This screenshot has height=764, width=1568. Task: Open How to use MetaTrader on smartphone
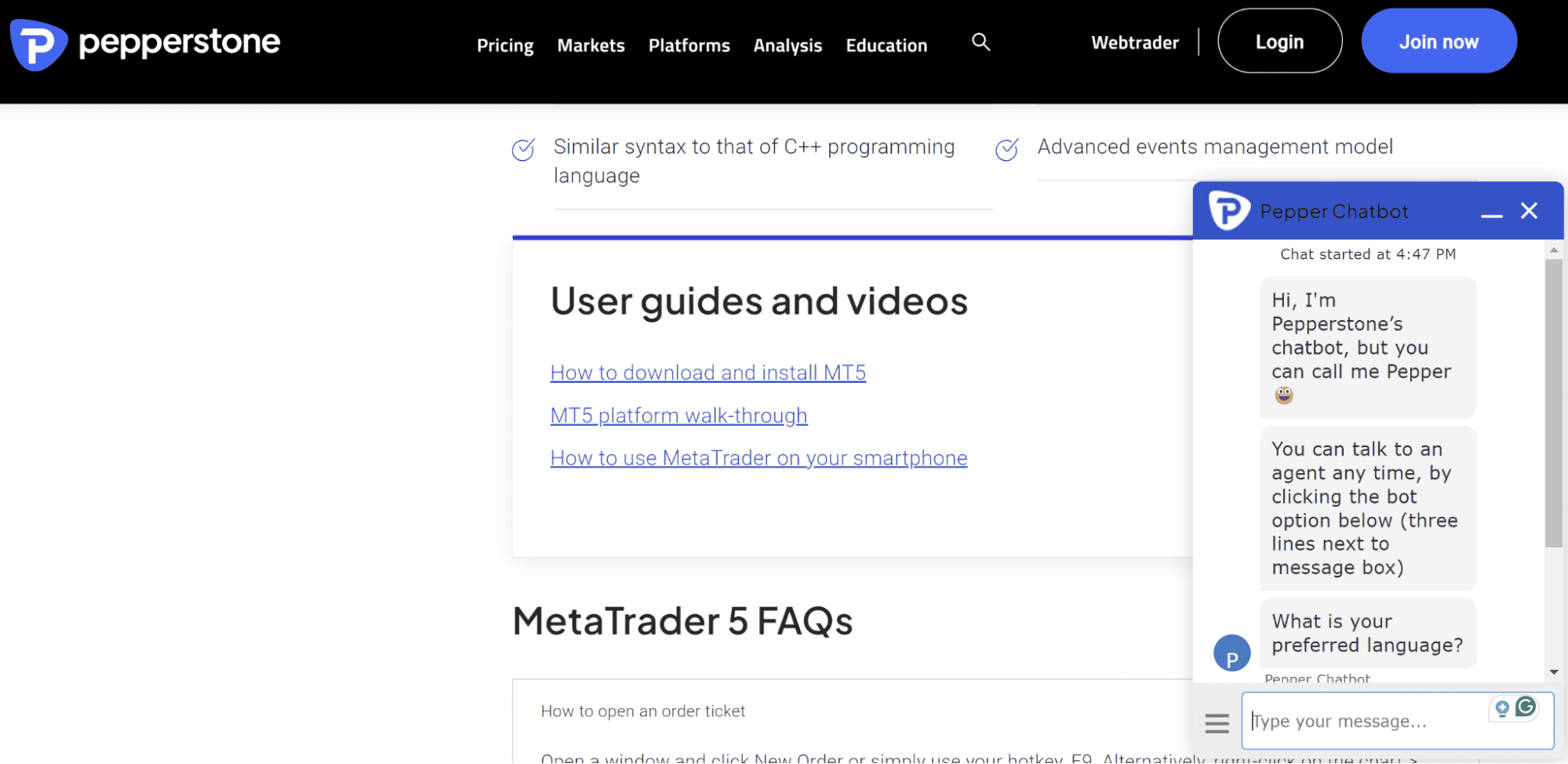[x=759, y=458]
